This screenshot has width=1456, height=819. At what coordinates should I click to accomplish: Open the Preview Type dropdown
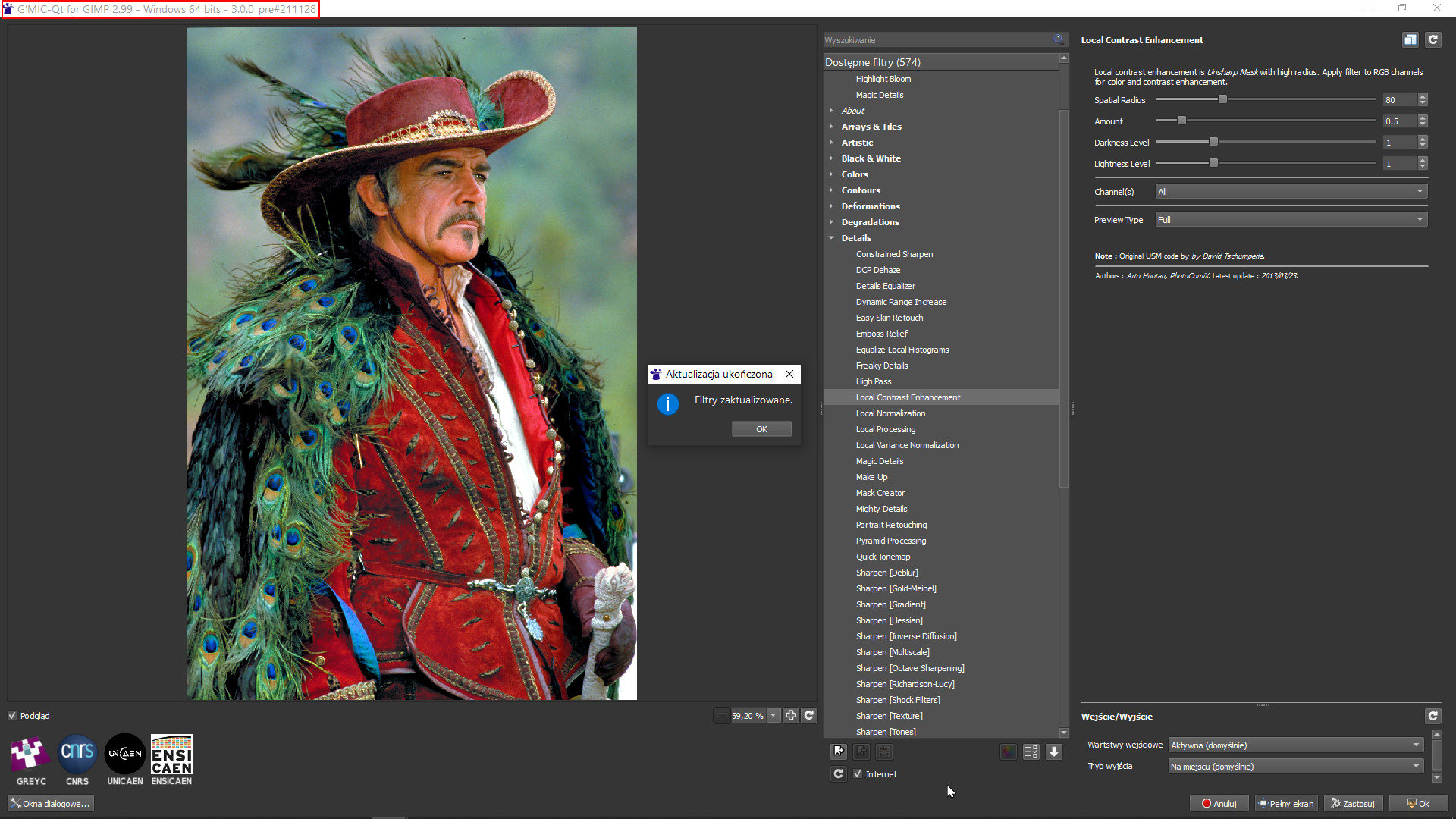point(1291,220)
